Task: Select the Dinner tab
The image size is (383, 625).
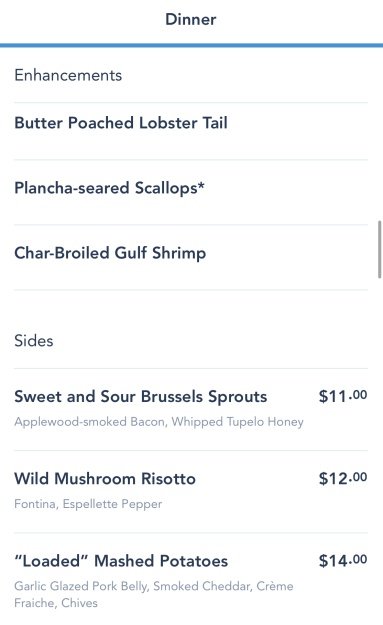Action: click(191, 20)
